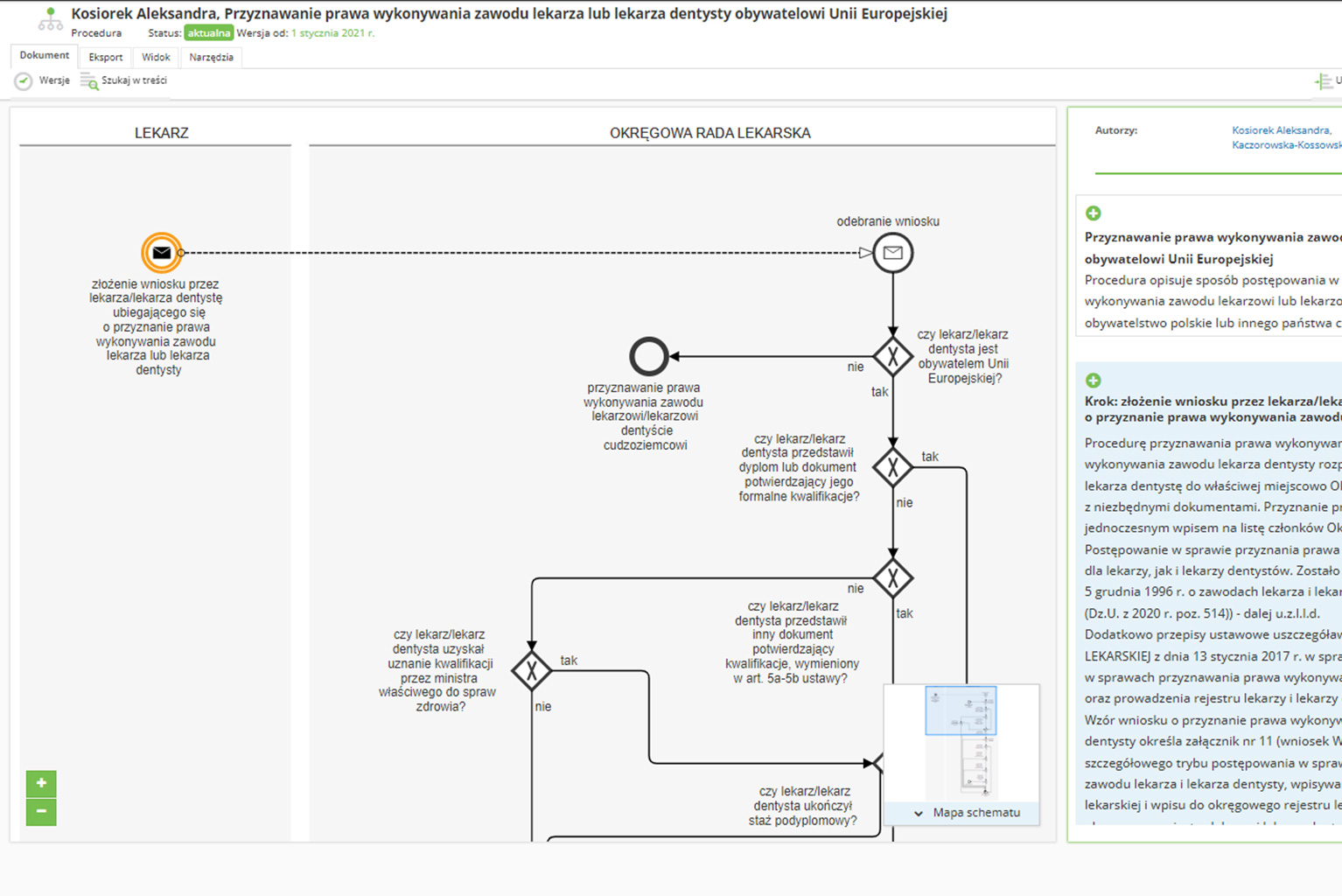Collapse the 'Mapa schematu' panel
Viewport: 1342px width, 896px height.
[x=919, y=813]
